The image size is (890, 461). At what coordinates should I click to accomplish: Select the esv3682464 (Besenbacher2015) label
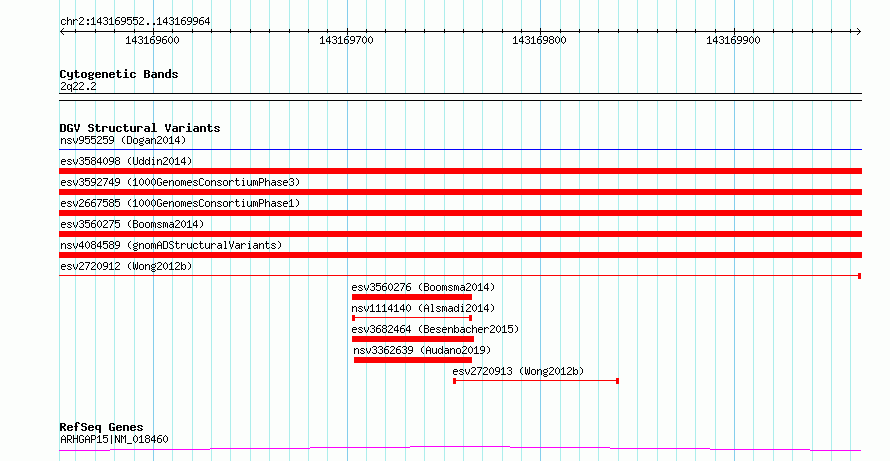pos(435,329)
